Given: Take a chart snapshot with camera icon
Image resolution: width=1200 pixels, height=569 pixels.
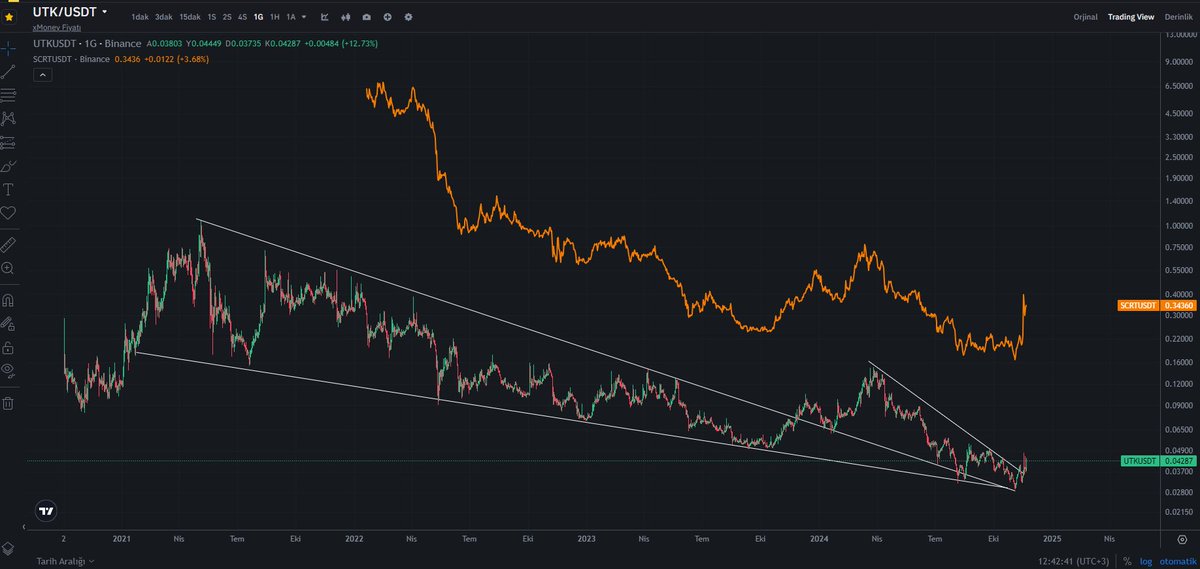Looking at the screenshot, I should pos(366,17).
